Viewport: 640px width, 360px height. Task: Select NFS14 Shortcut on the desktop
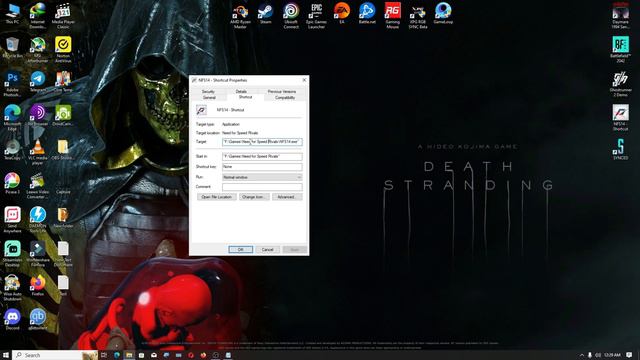coord(620,118)
